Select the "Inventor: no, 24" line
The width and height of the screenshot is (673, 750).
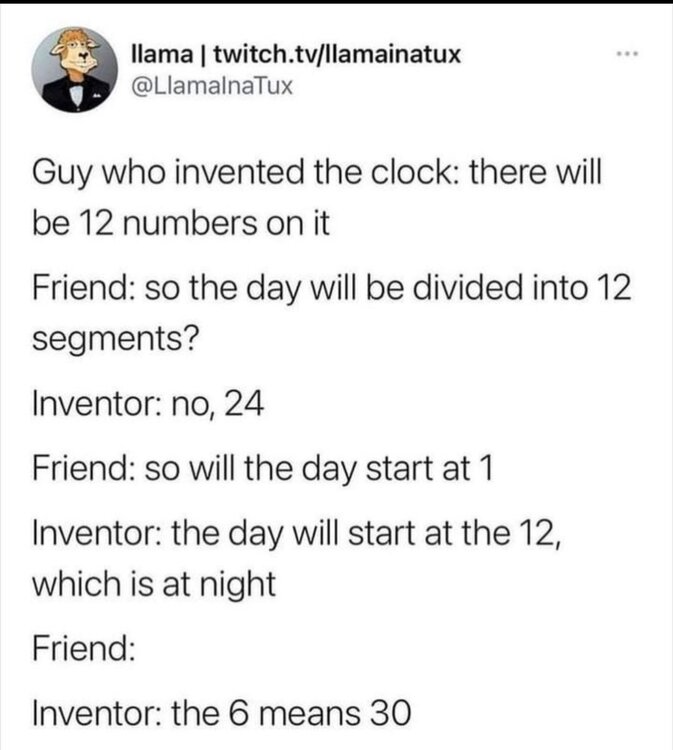[147, 404]
